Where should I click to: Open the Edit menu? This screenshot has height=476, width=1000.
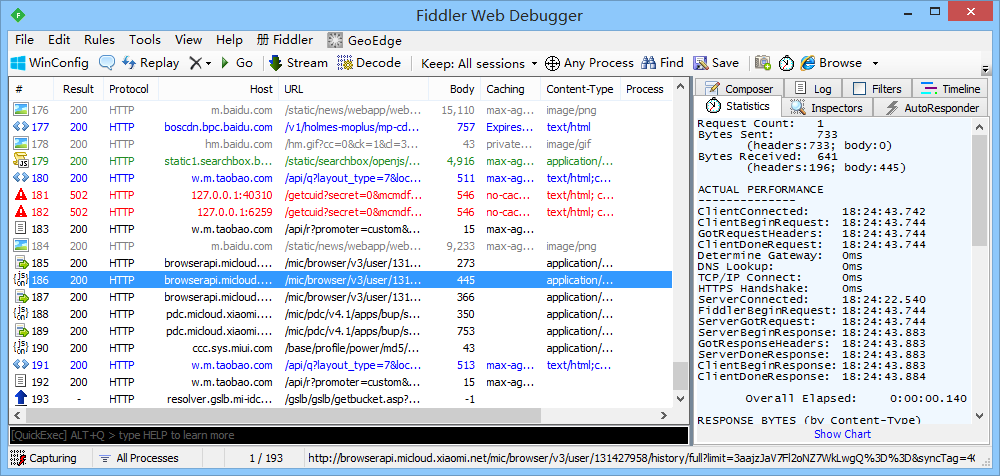coord(59,40)
